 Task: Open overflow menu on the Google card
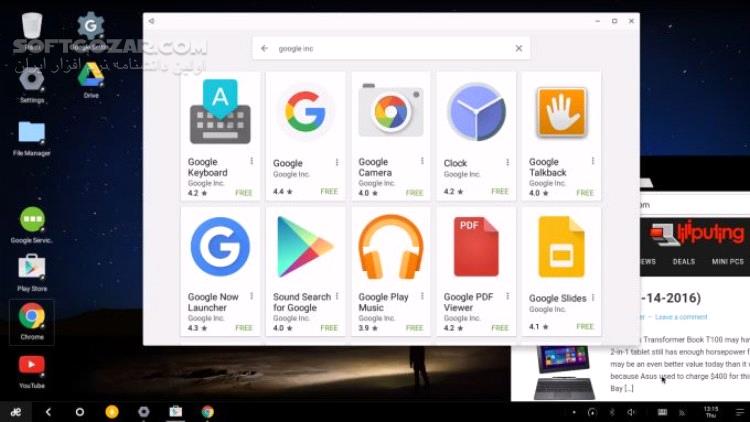pos(337,163)
